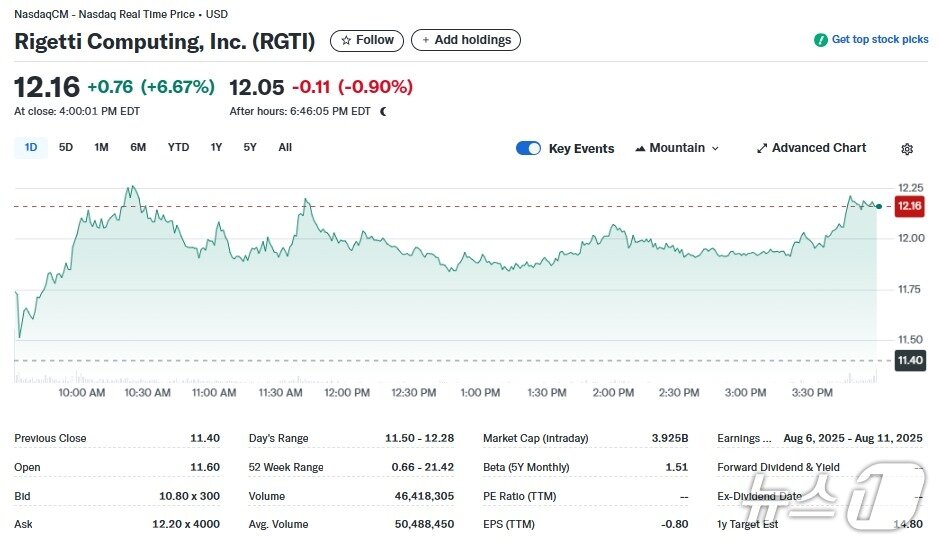Switch to the 5D time range
This screenshot has width=939, height=544.
[66, 147]
